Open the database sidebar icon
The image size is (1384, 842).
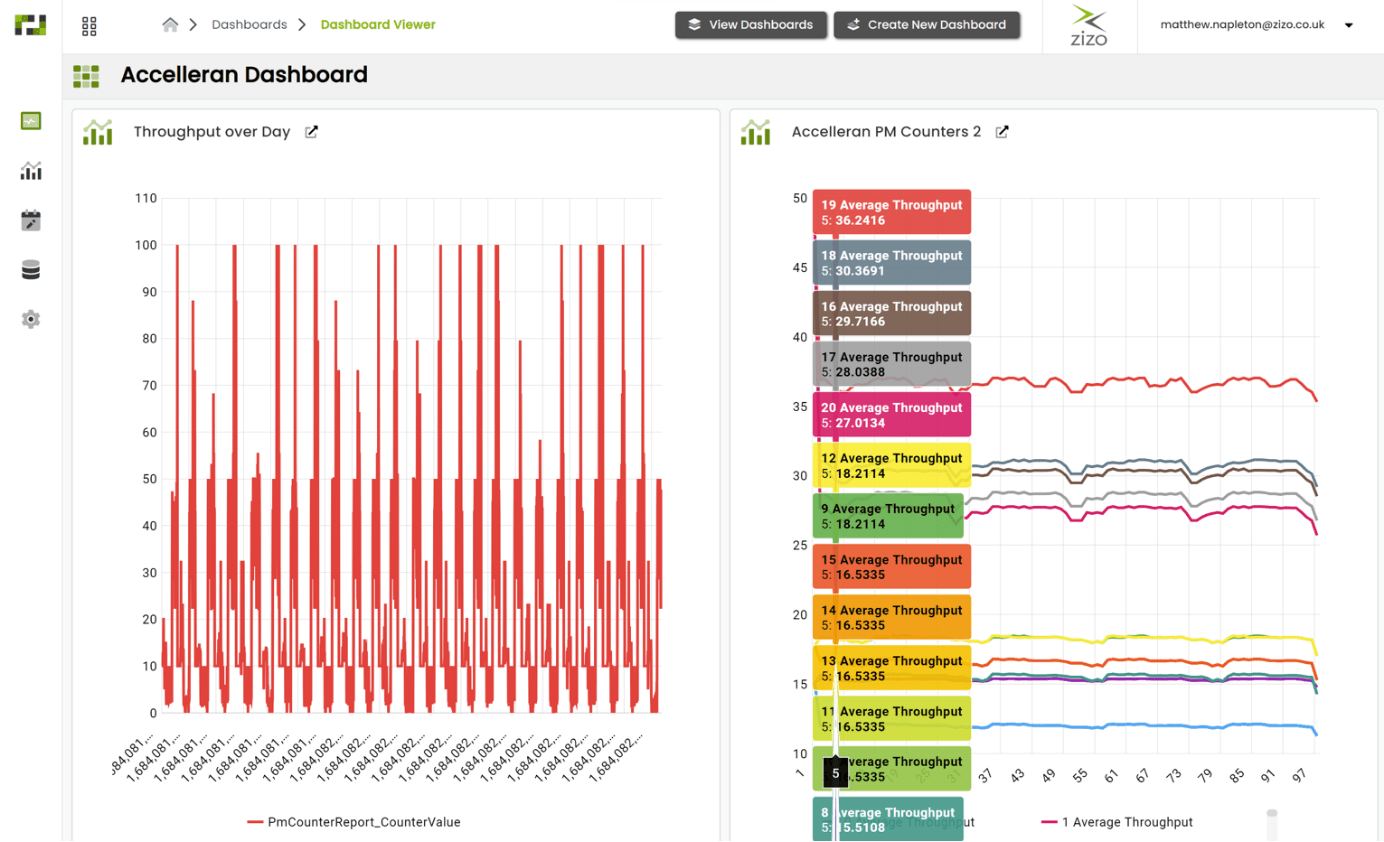point(31,270)
